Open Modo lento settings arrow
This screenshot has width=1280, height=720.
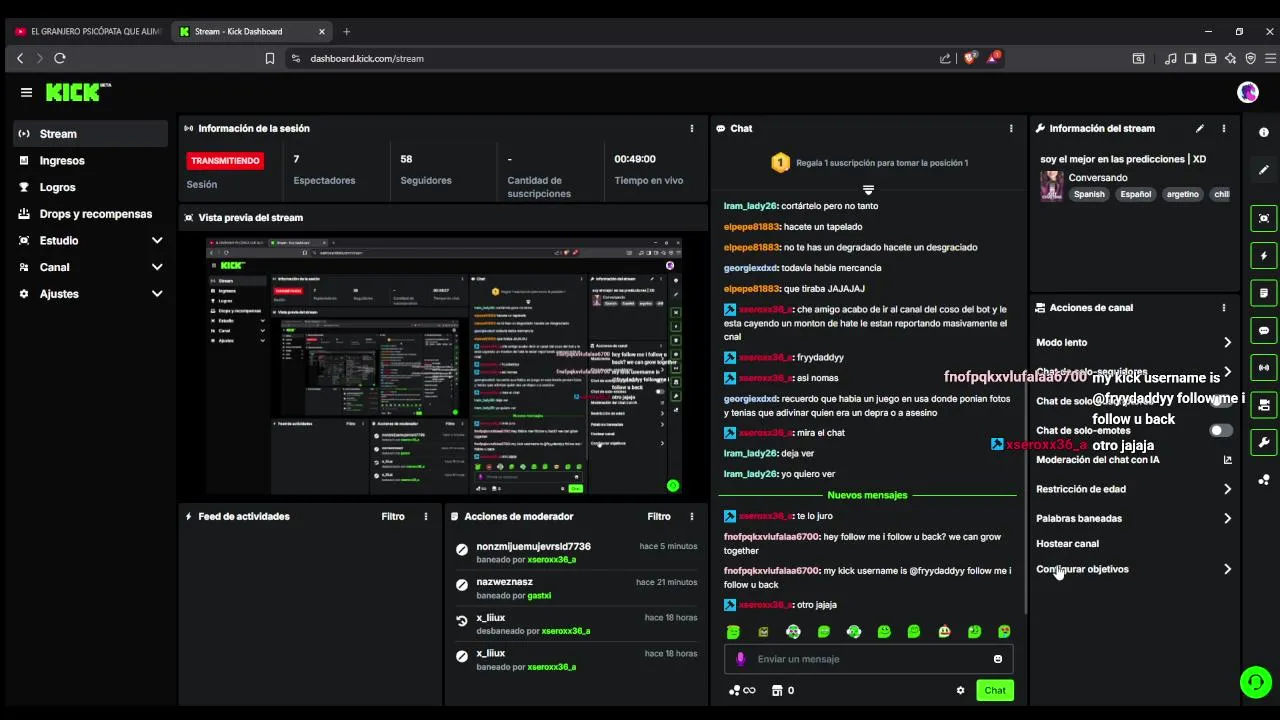click(1227, 343)
